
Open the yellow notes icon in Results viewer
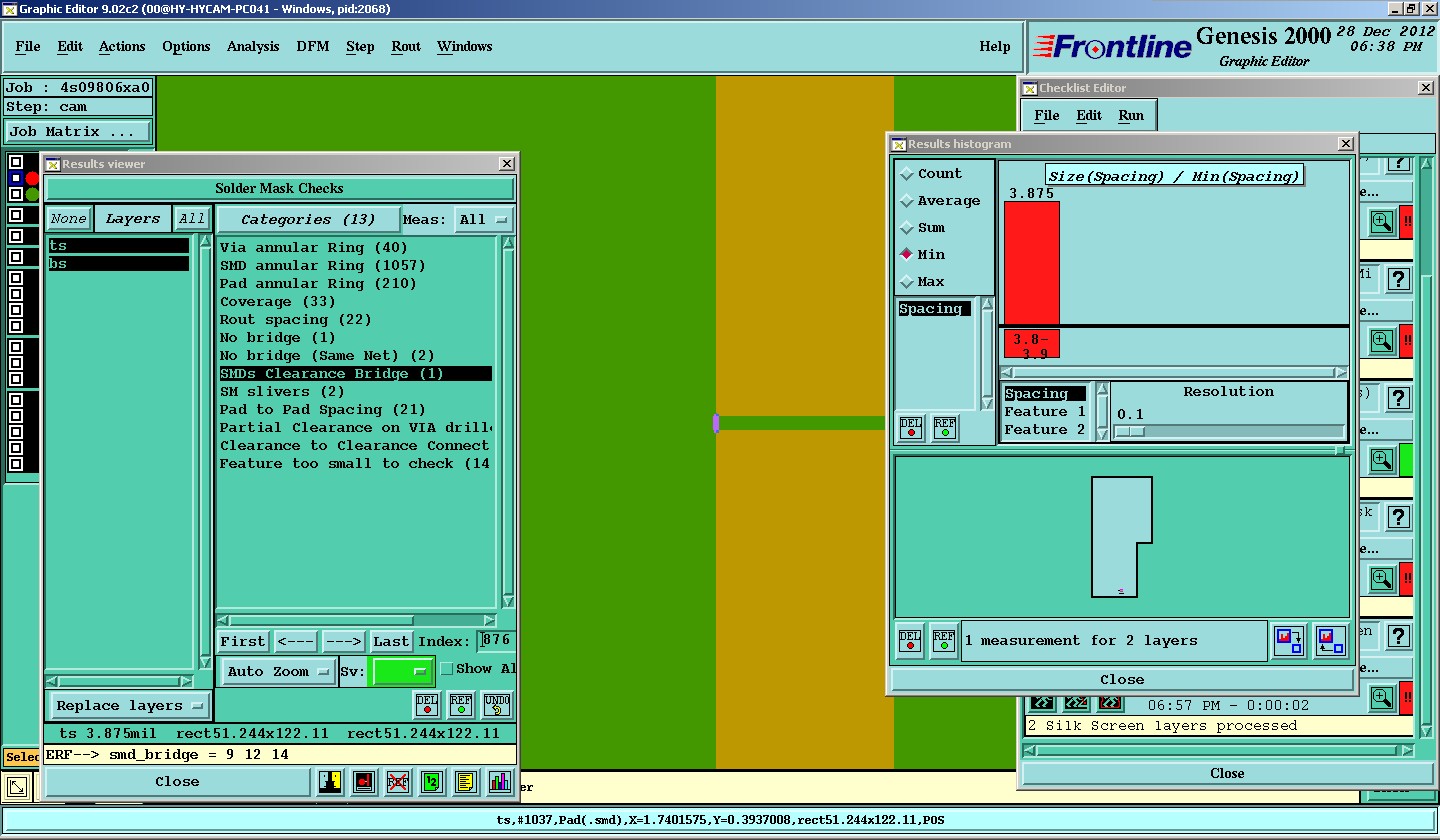click(465, 782)
